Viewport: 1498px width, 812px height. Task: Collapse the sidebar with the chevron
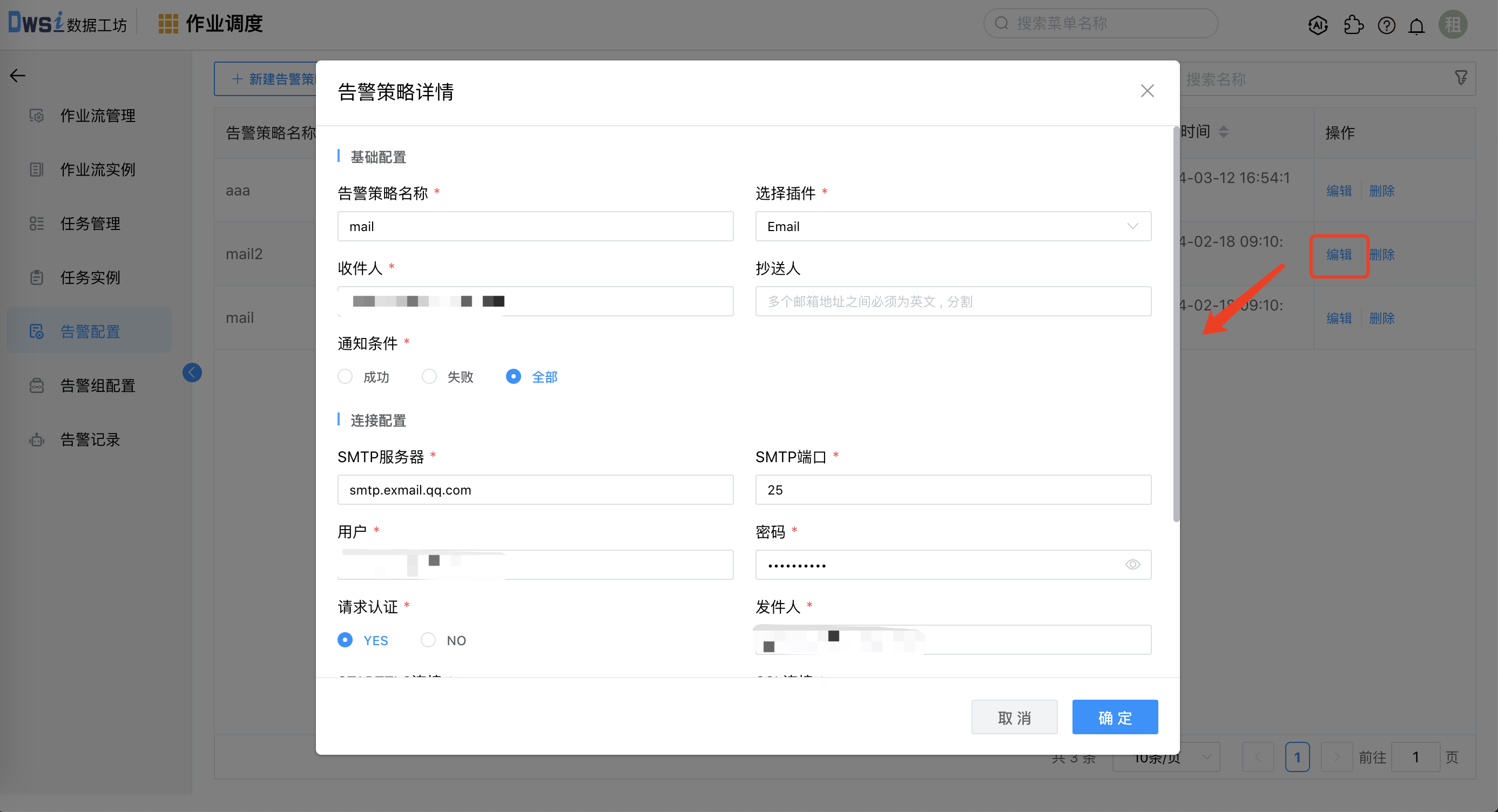coord(192,372)
